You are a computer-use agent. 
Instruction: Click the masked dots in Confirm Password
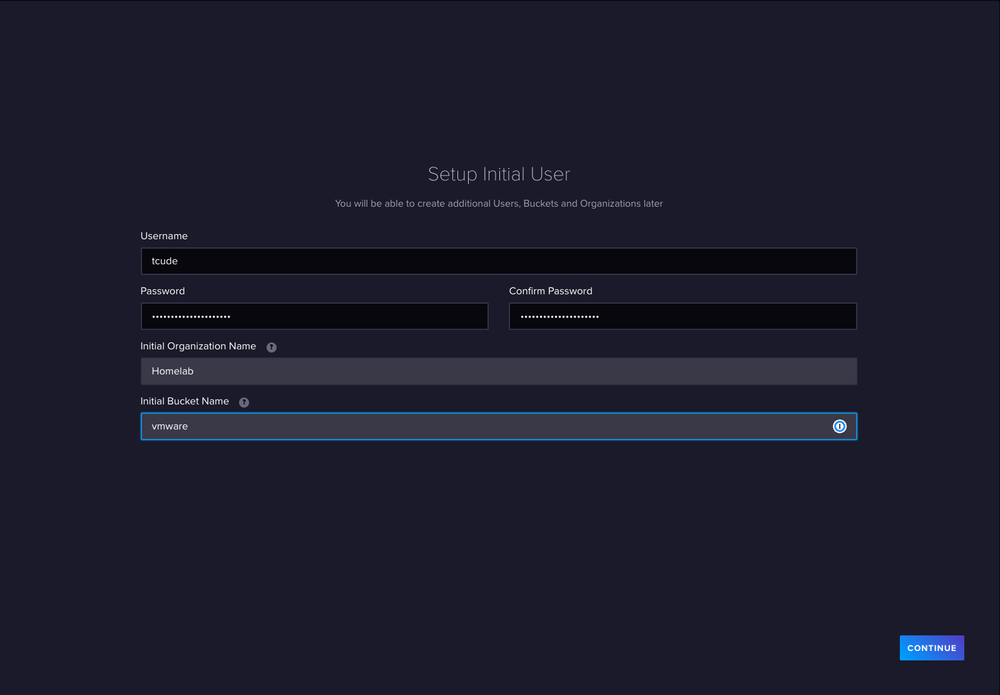tap(559, 317)
